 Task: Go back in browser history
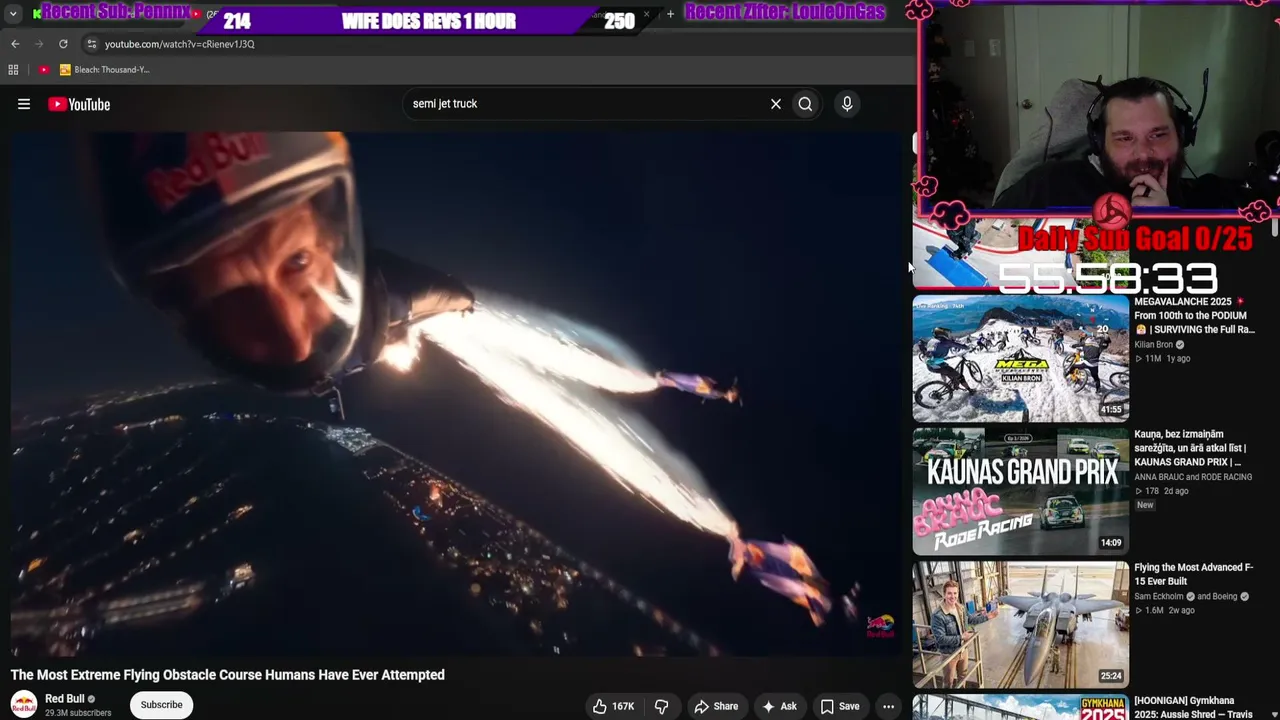15,44
